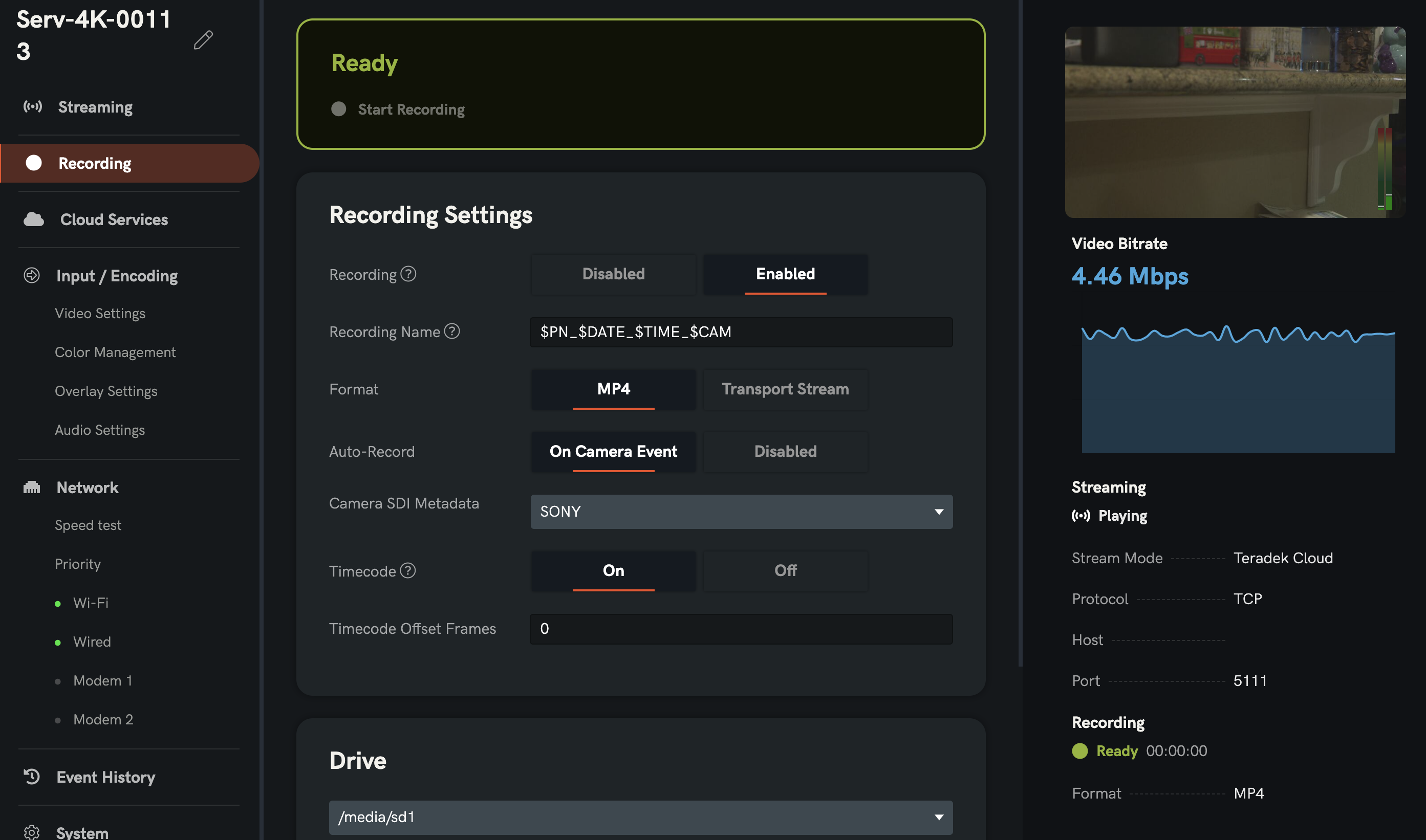Set Auto-Record to Disabled
The image size is (1426, 840).
point(786,452)
